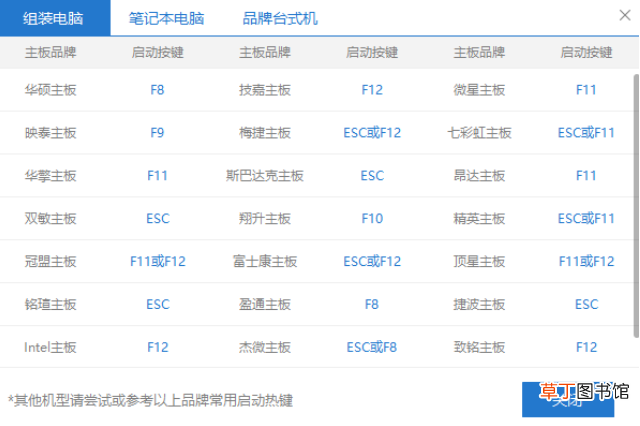Click the 精英主板 brand cell

point(479,218)
